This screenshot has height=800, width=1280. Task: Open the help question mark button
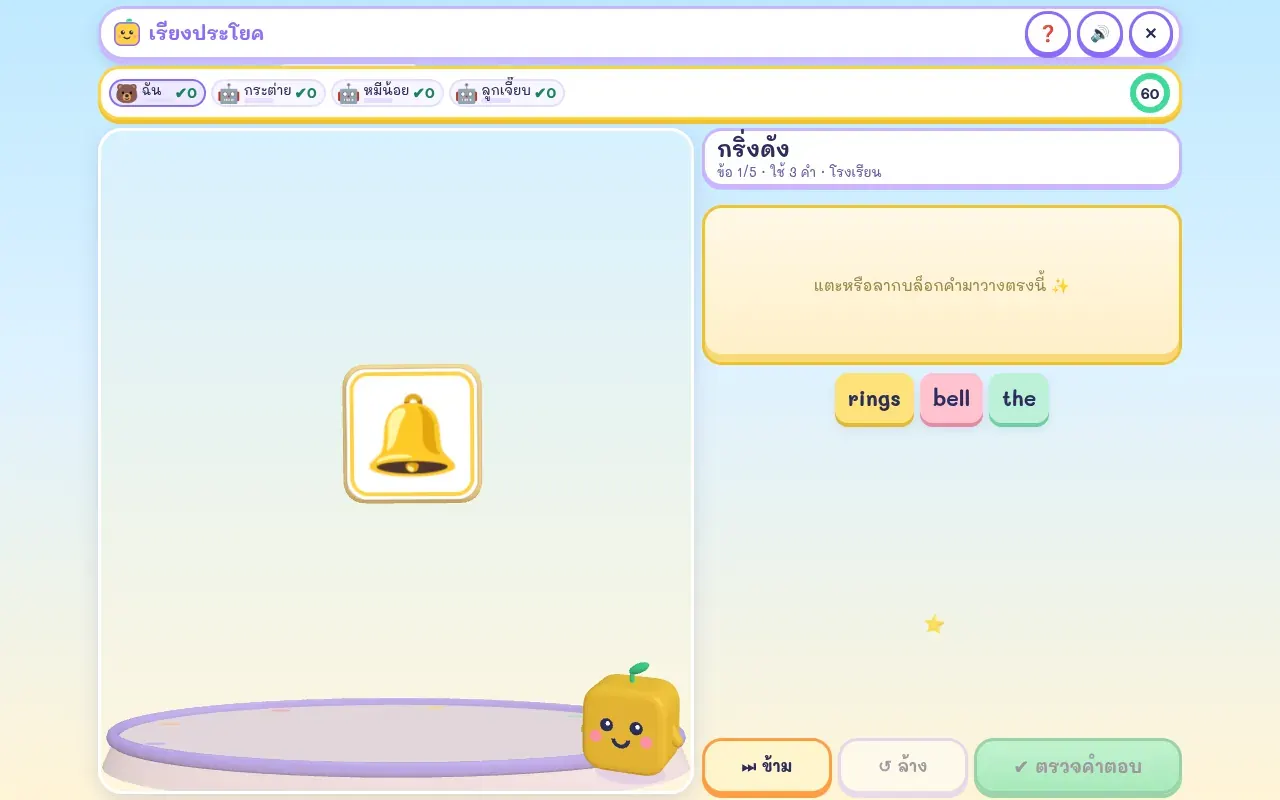tap(1047, 34)
